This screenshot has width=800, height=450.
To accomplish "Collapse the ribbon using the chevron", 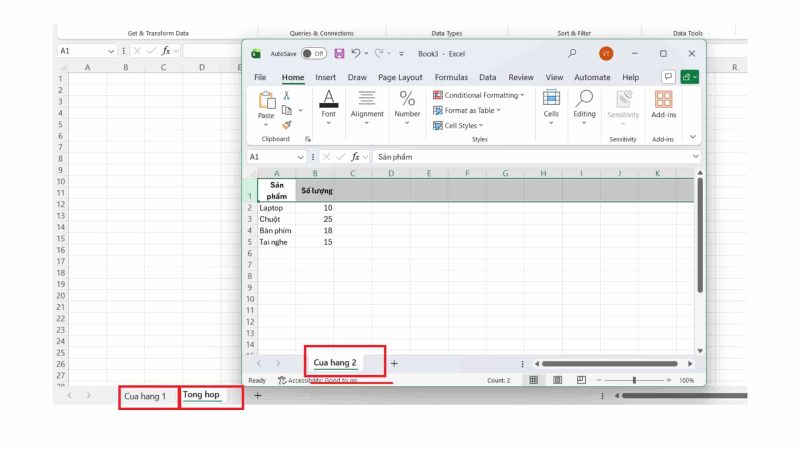I will coord(692,137).
